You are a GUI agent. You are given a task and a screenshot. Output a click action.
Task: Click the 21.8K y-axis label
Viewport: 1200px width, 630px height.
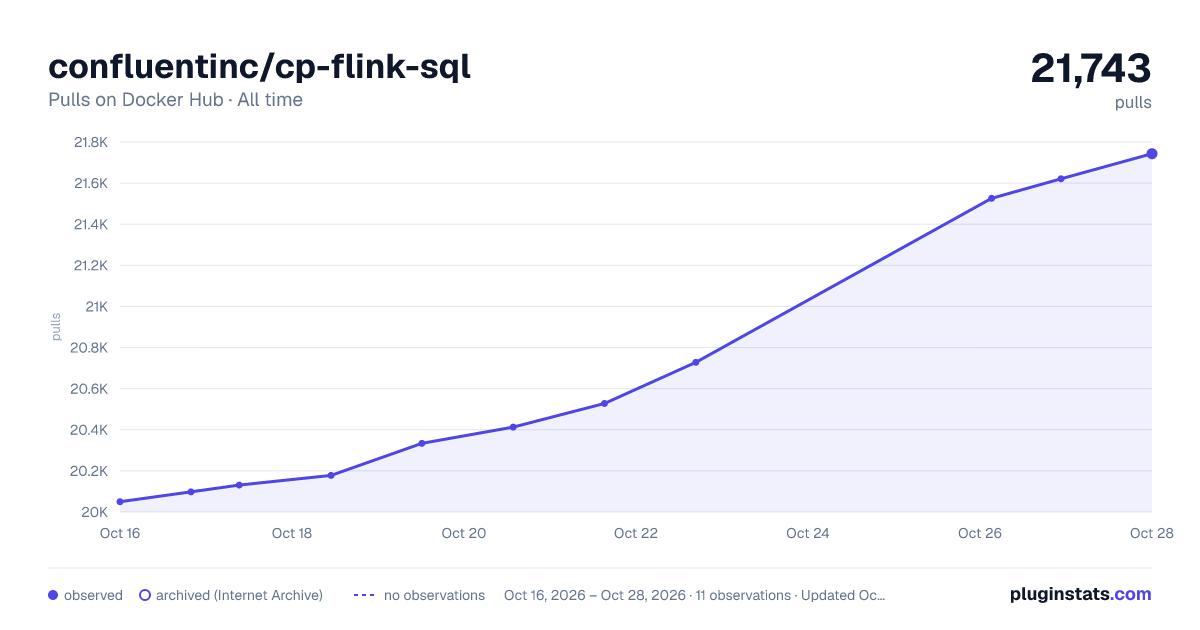tap(91, 142)
